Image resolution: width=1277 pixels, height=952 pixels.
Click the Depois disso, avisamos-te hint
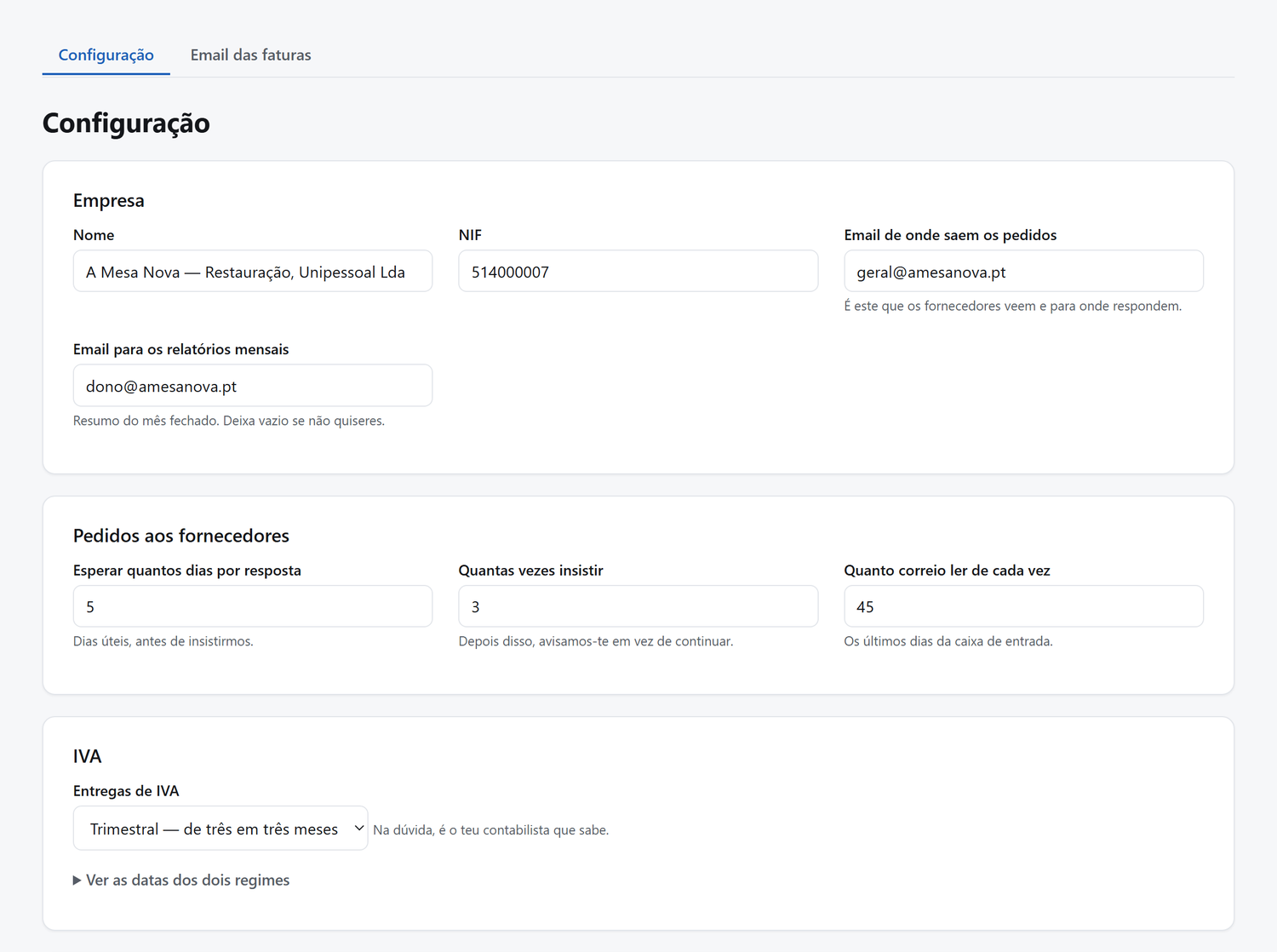click(x=596, y=641)
